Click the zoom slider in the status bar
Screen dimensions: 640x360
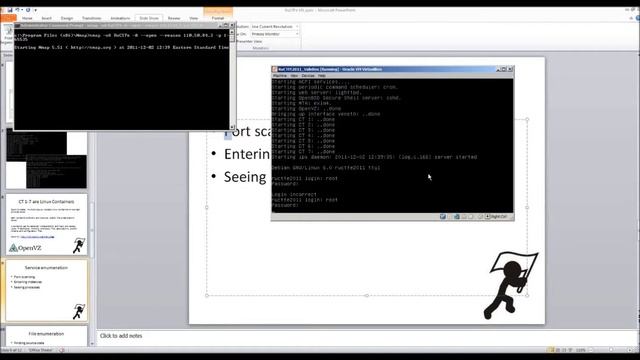point(611,350)
